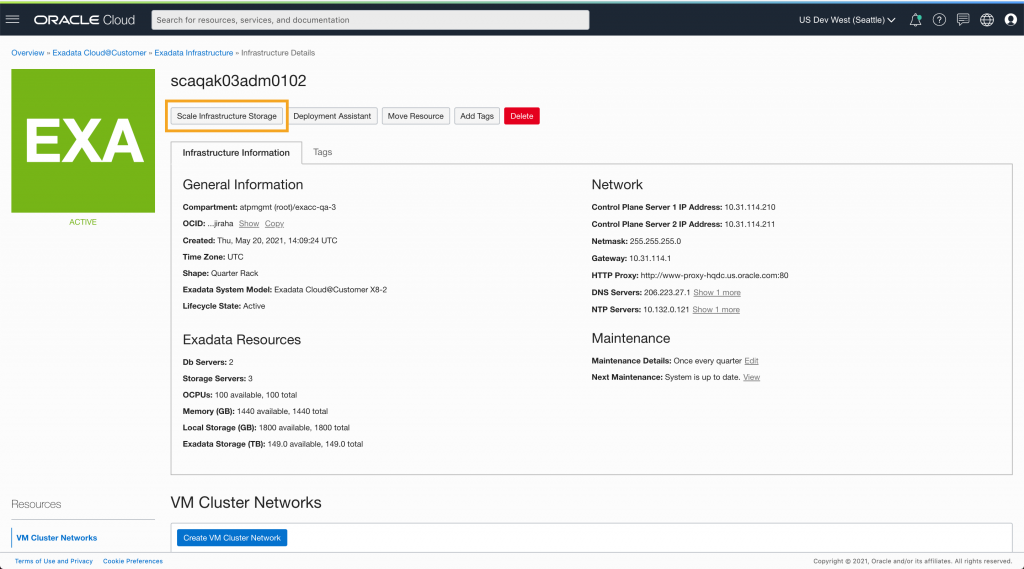Select the Infrastructure Information tab

point(236,152)
